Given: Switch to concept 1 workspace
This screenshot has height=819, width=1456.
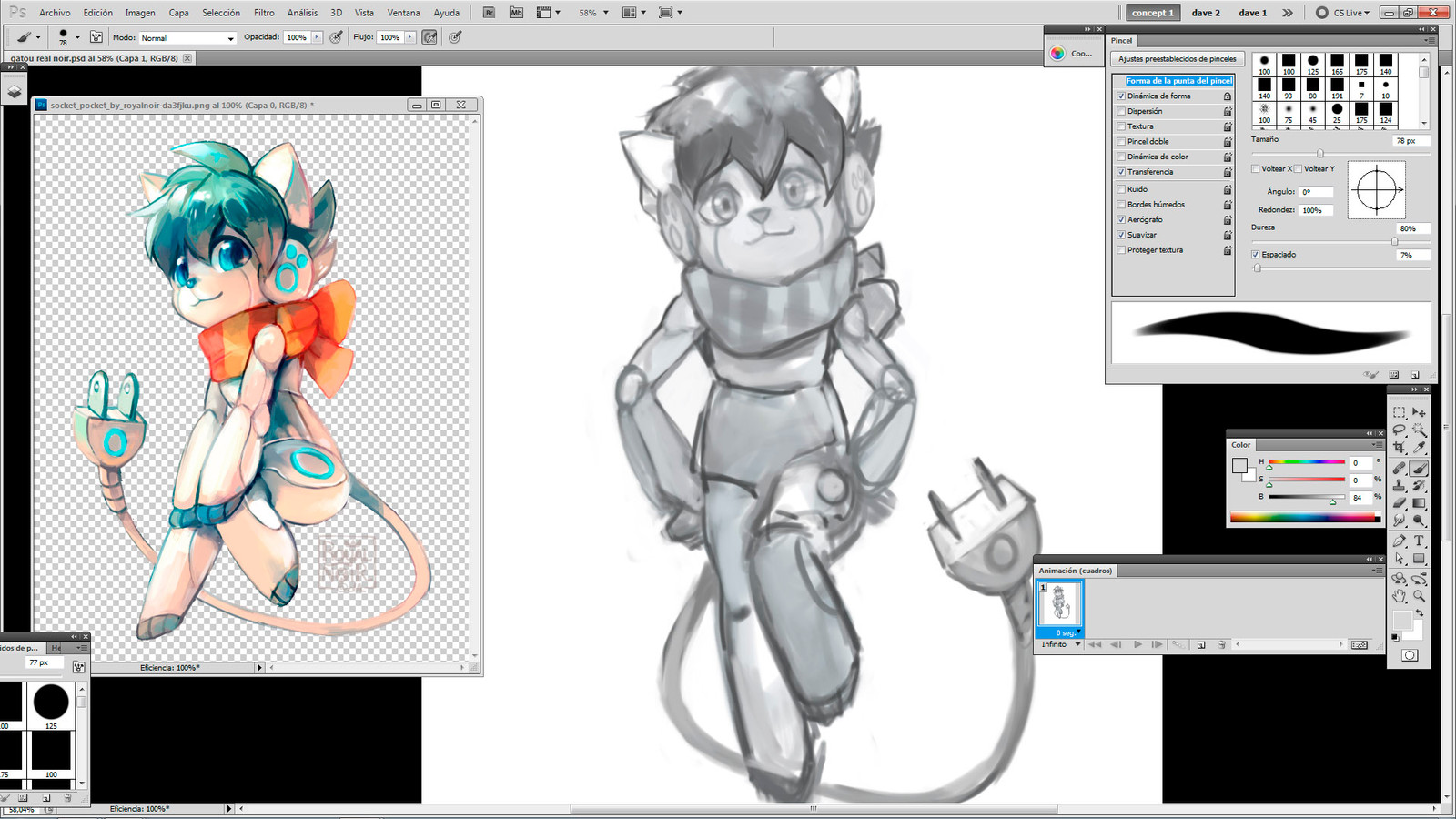Looking at the screenshot, I should 1153,13.
